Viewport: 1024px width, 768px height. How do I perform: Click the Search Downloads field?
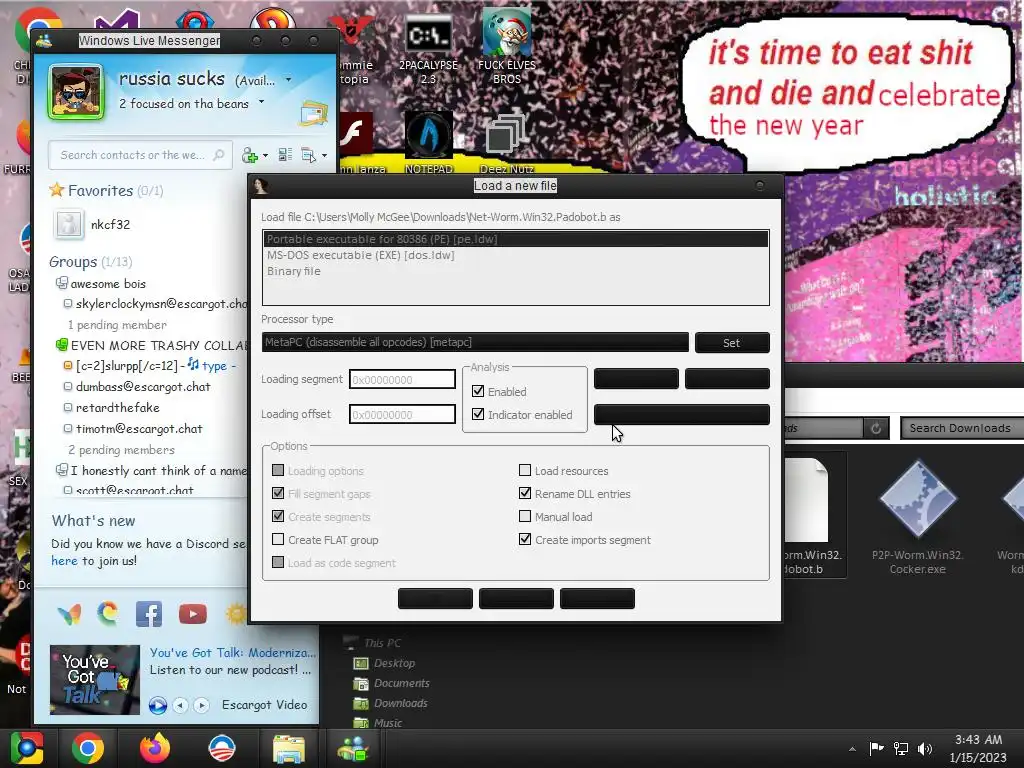coord(962,428)
